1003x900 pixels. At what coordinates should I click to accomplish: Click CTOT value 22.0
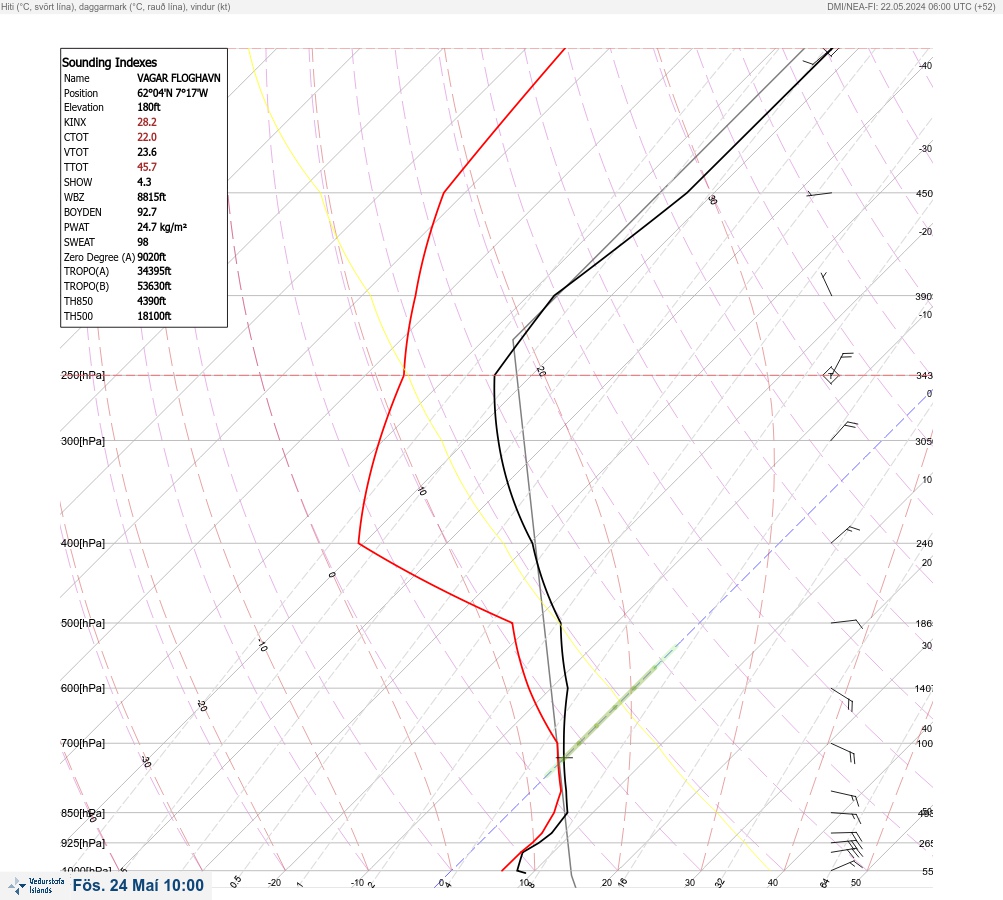tap(146, 137)
